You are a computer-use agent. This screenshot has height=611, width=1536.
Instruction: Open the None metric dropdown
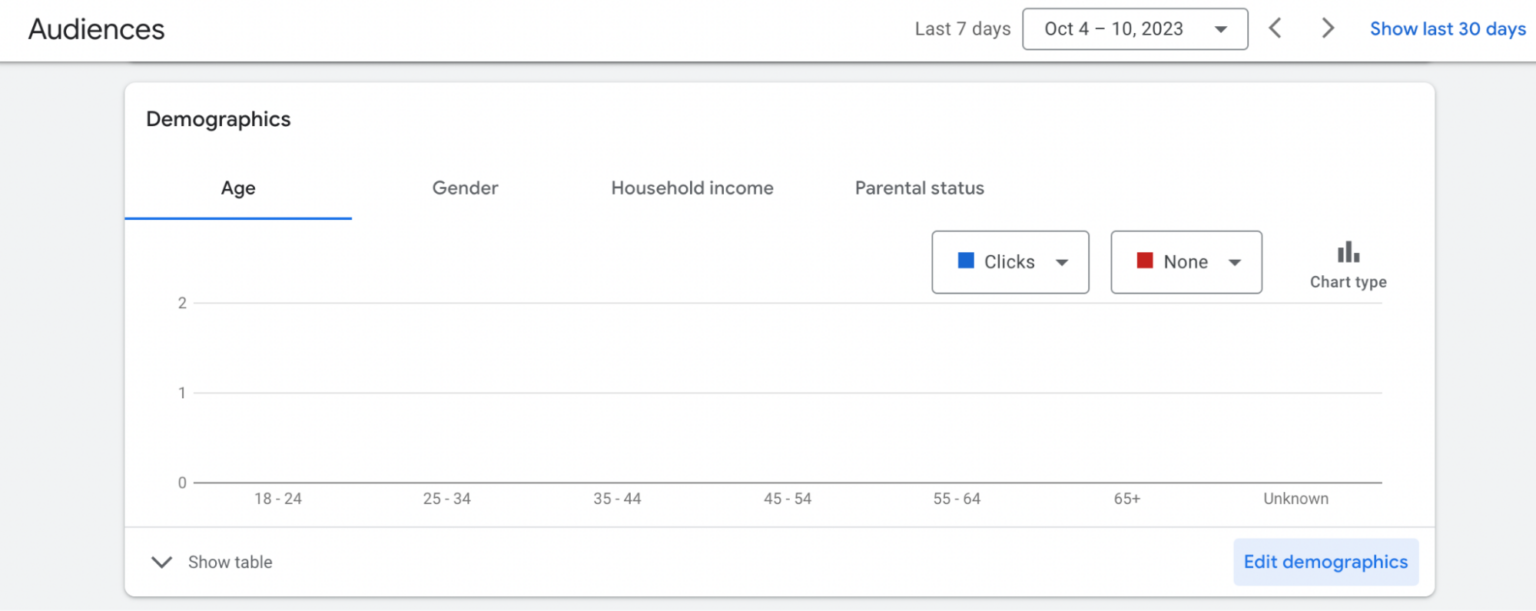[x=1186, y=262]
